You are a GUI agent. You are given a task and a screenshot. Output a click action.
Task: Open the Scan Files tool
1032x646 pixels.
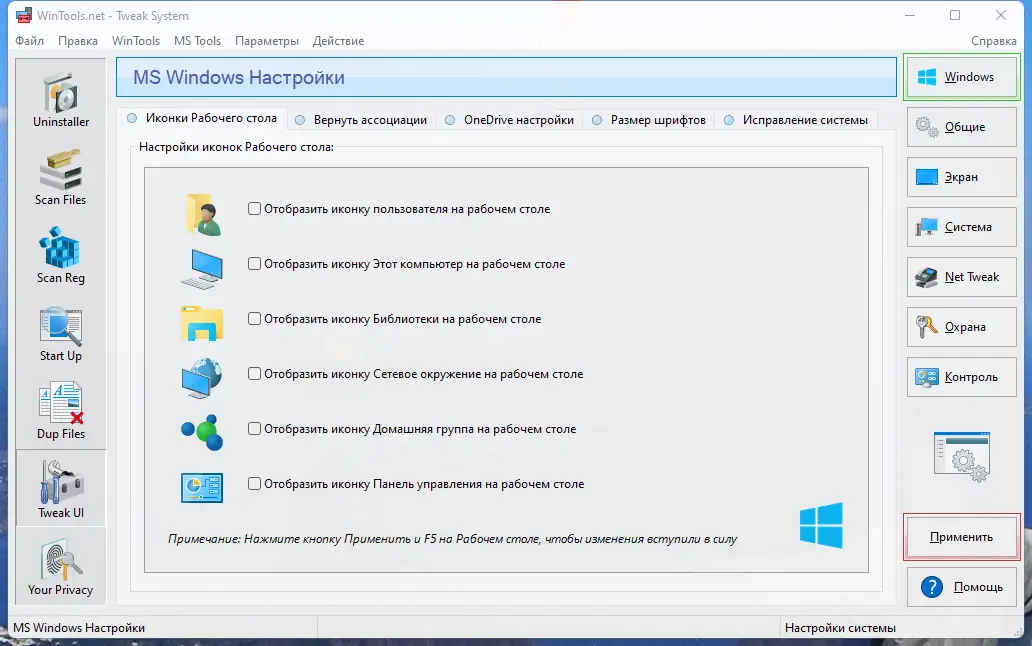(61, 178)
